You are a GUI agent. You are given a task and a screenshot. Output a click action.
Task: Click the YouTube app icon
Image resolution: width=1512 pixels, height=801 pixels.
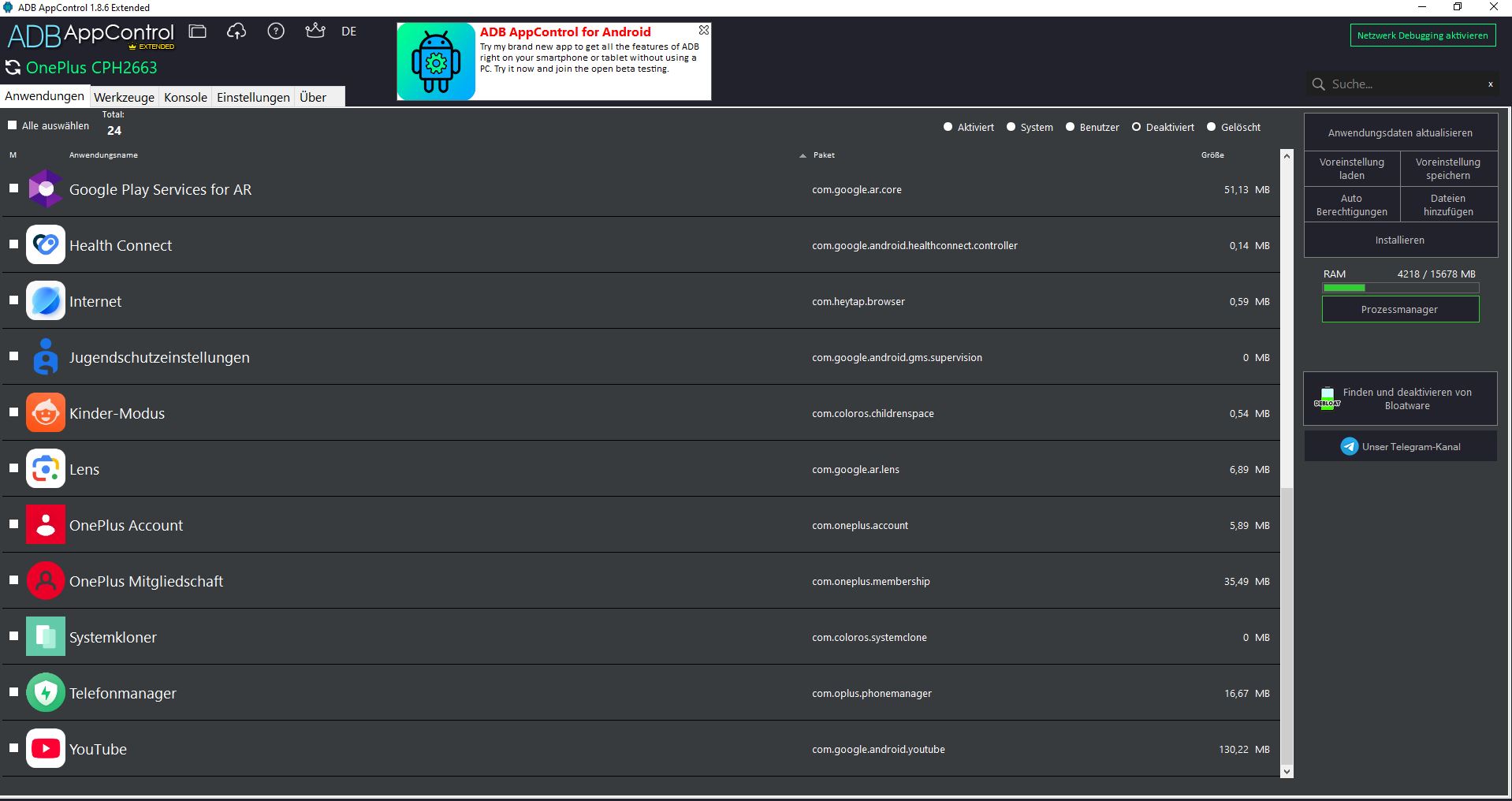point(46,749)
